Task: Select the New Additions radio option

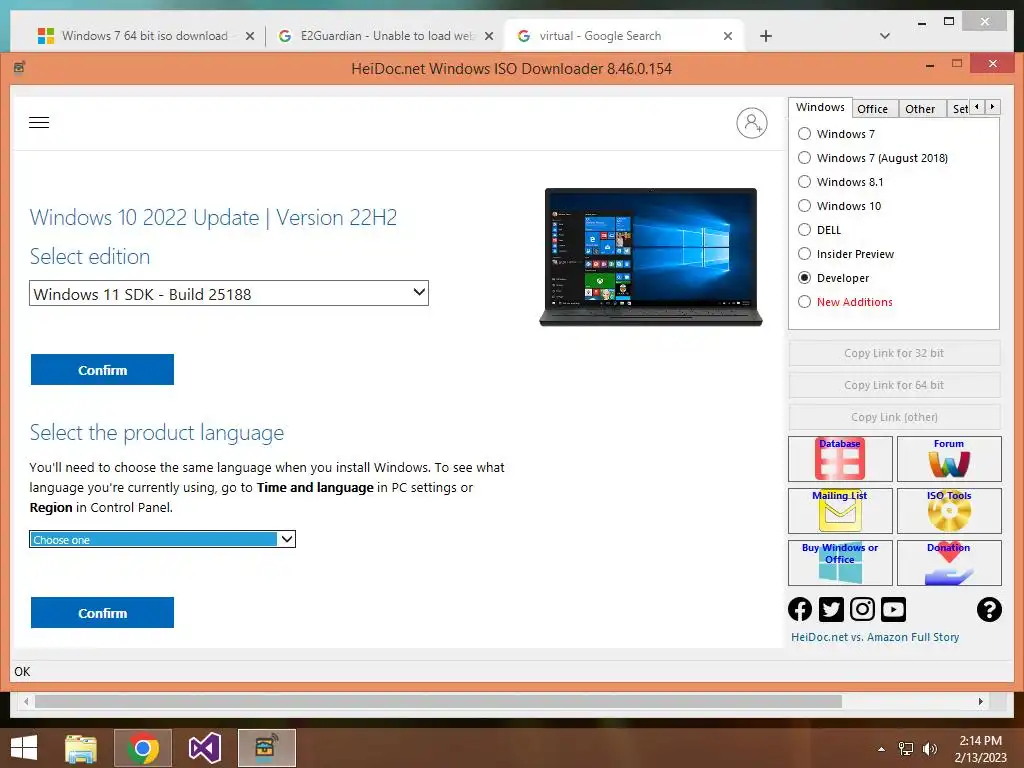Action: 845,302
